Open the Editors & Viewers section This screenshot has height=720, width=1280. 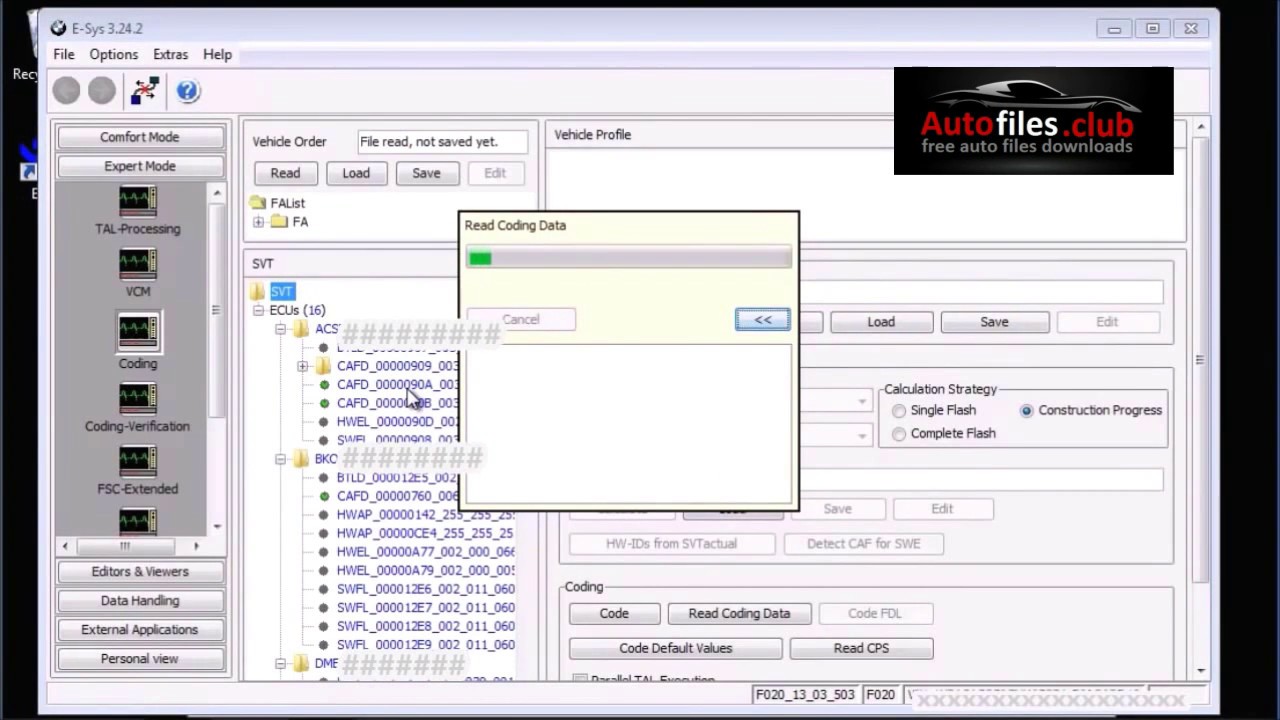(x=140, y=571)
